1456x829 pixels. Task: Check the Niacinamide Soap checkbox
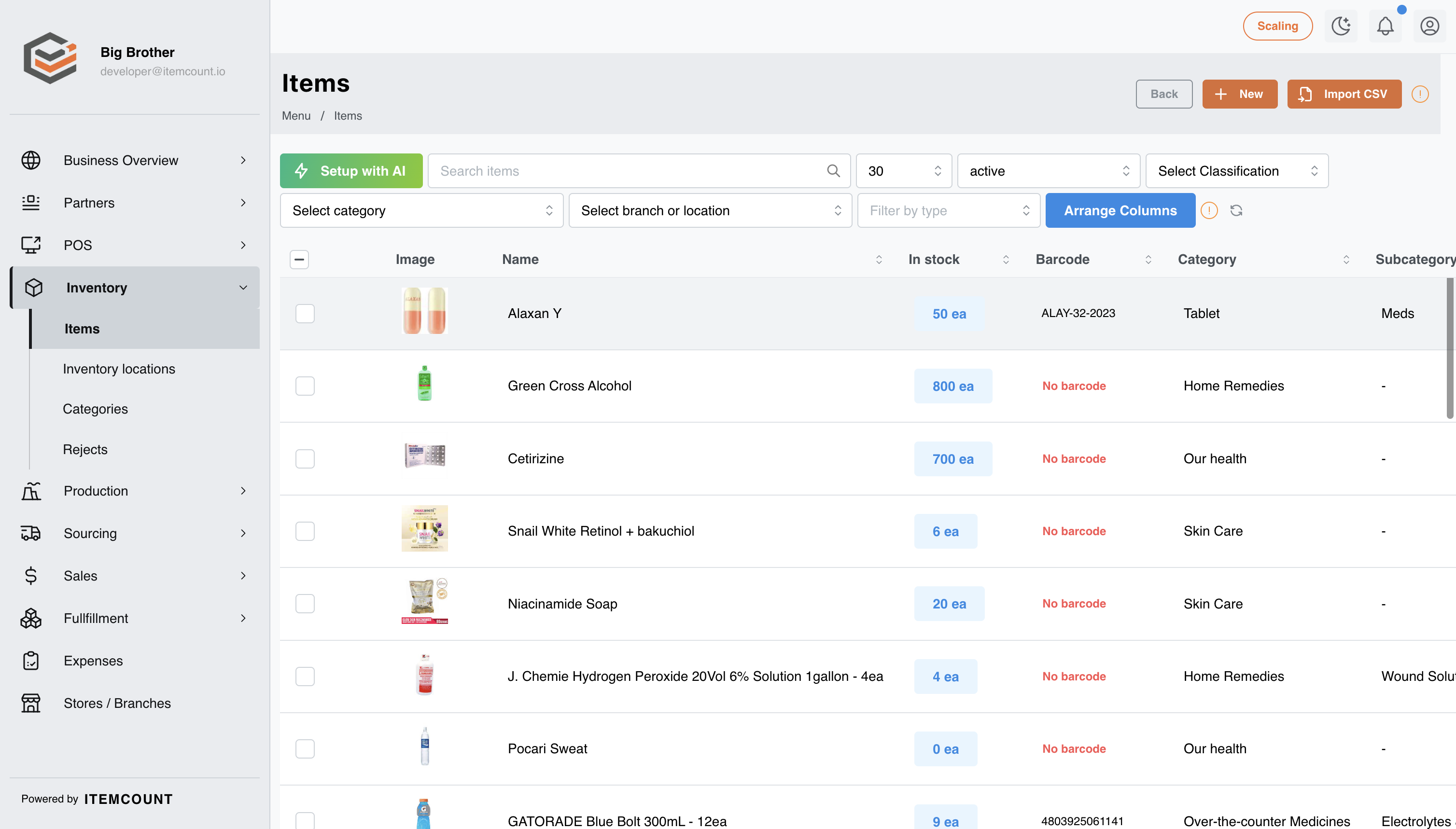305,604
